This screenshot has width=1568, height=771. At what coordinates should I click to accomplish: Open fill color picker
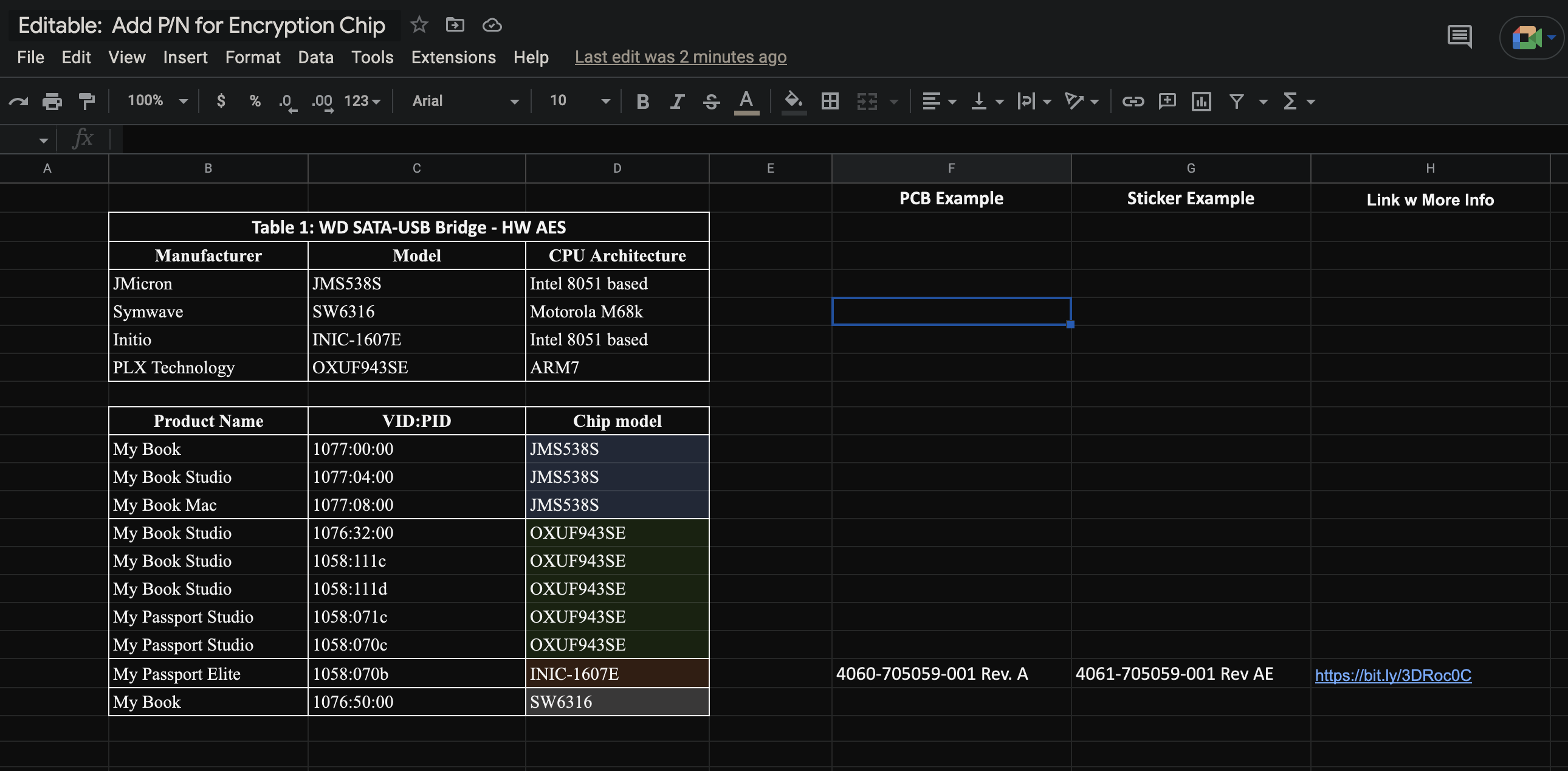click(793, 102)
